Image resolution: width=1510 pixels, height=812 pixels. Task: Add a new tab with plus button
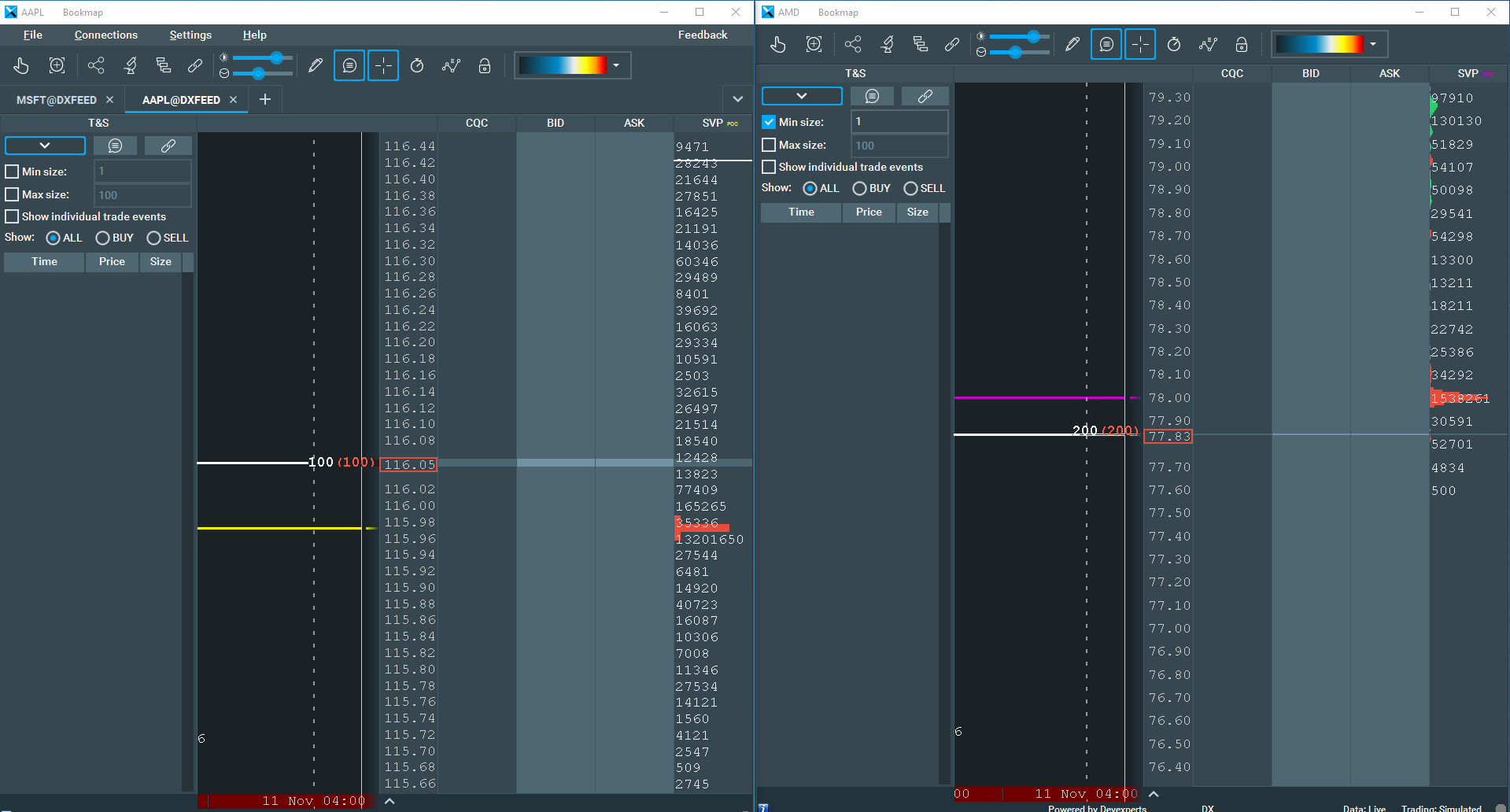coord(265,99)
